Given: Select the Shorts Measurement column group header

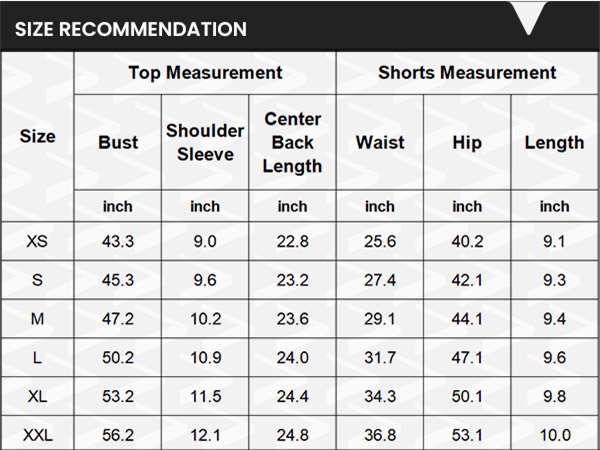Looking at the screenshot, I should [x=467, y=72].
